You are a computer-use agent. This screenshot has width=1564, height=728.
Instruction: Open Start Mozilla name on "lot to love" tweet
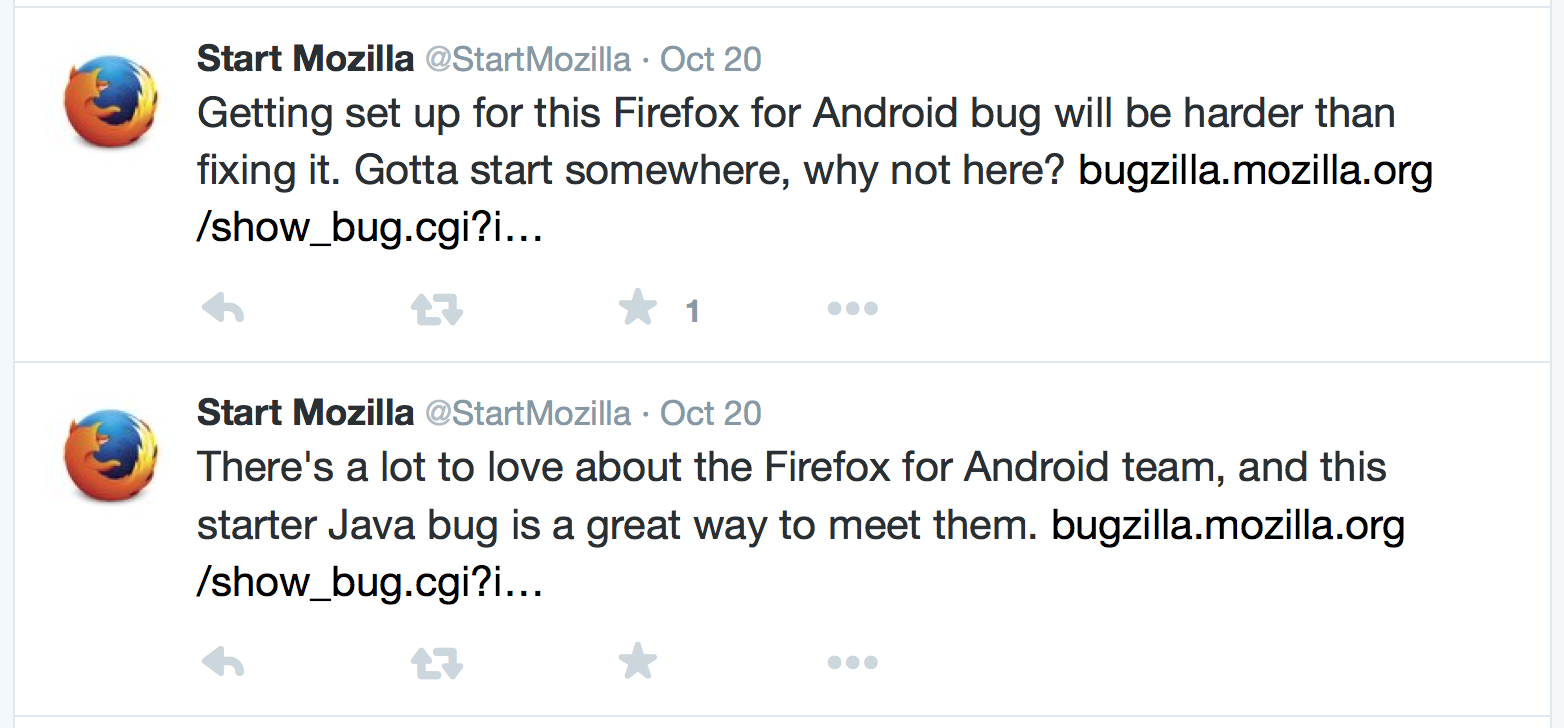click(305, 412)
